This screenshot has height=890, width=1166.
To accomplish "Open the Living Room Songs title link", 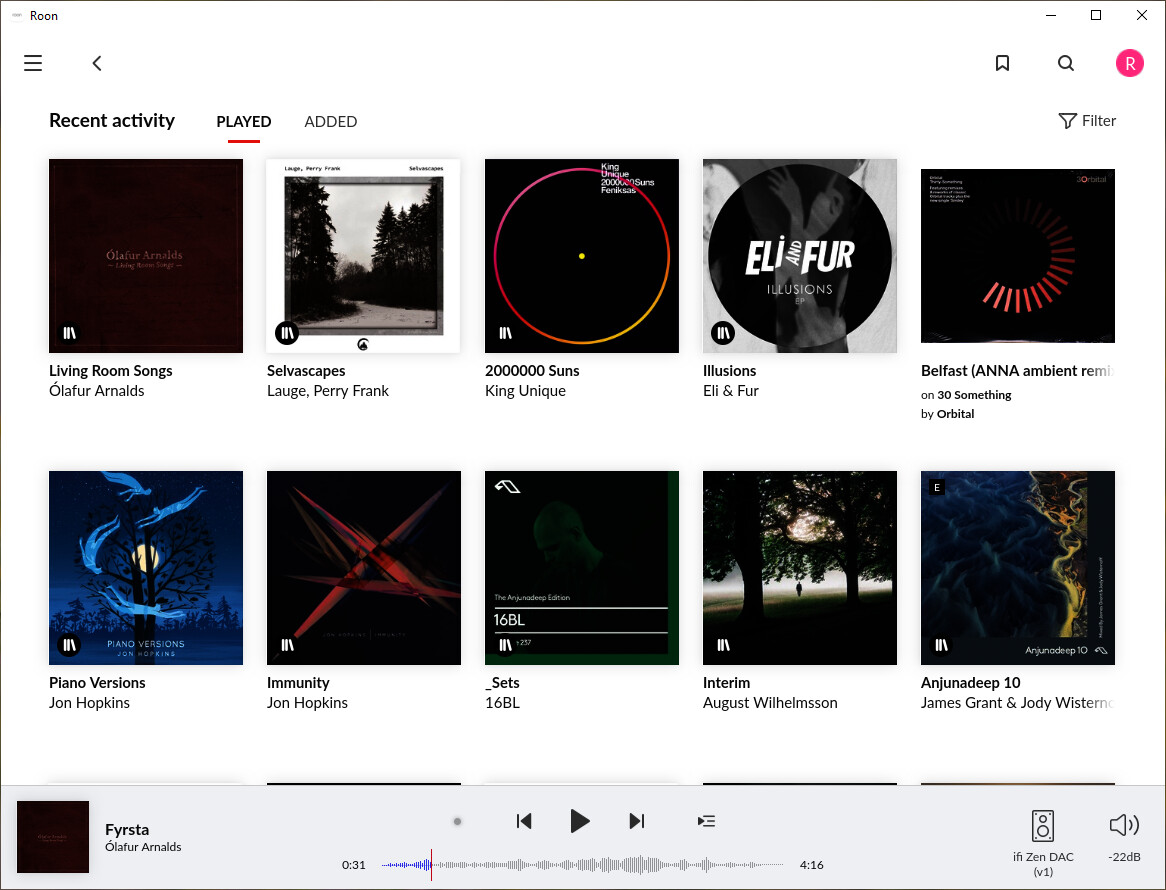I will [111, 370].
